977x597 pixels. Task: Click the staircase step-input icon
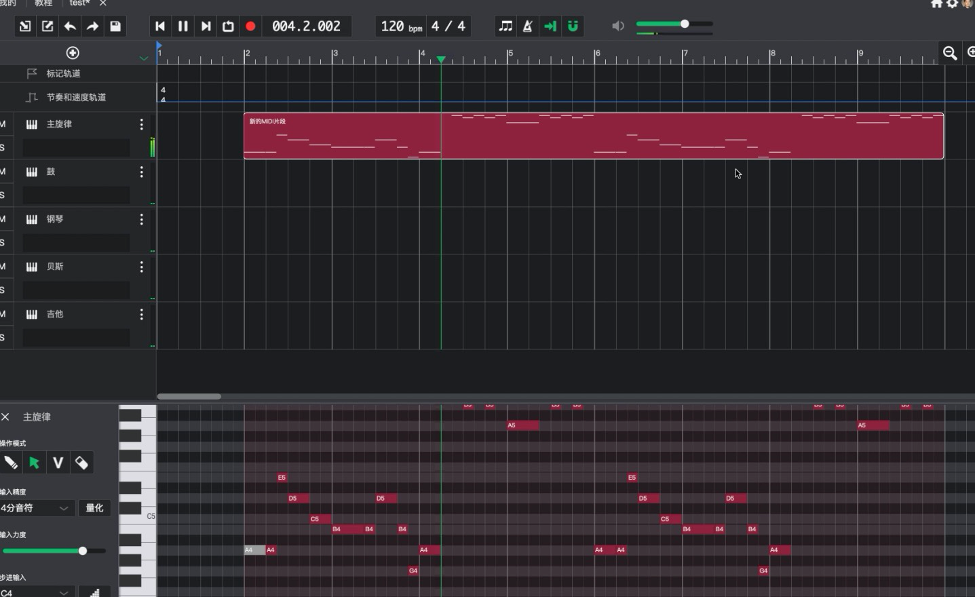pos(95,592)
